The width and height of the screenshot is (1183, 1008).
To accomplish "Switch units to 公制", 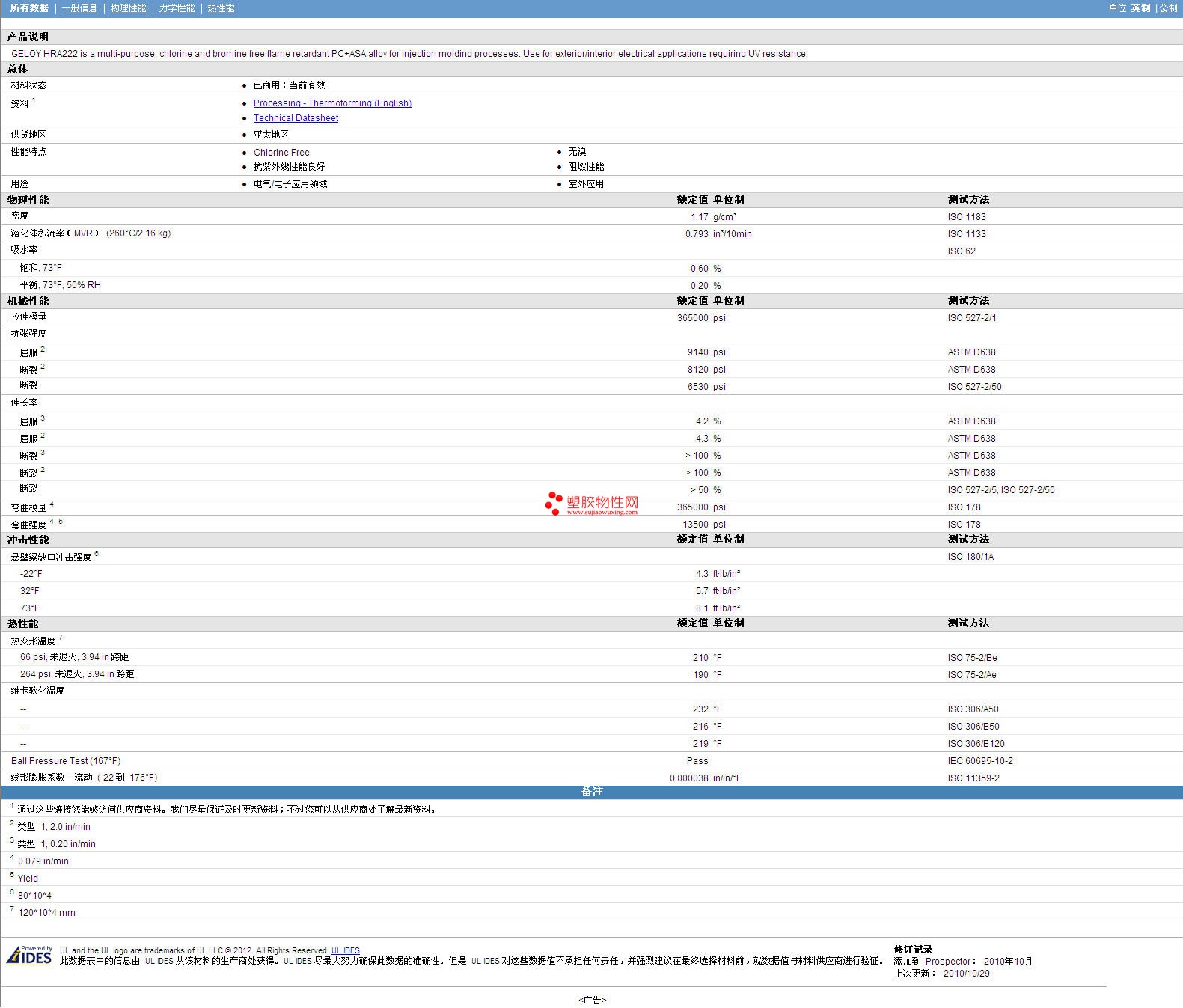I will click(x=1168, y=8).
